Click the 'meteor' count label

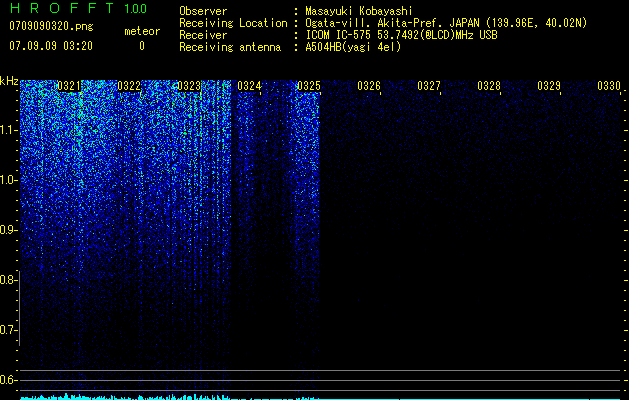pos(142,31)
